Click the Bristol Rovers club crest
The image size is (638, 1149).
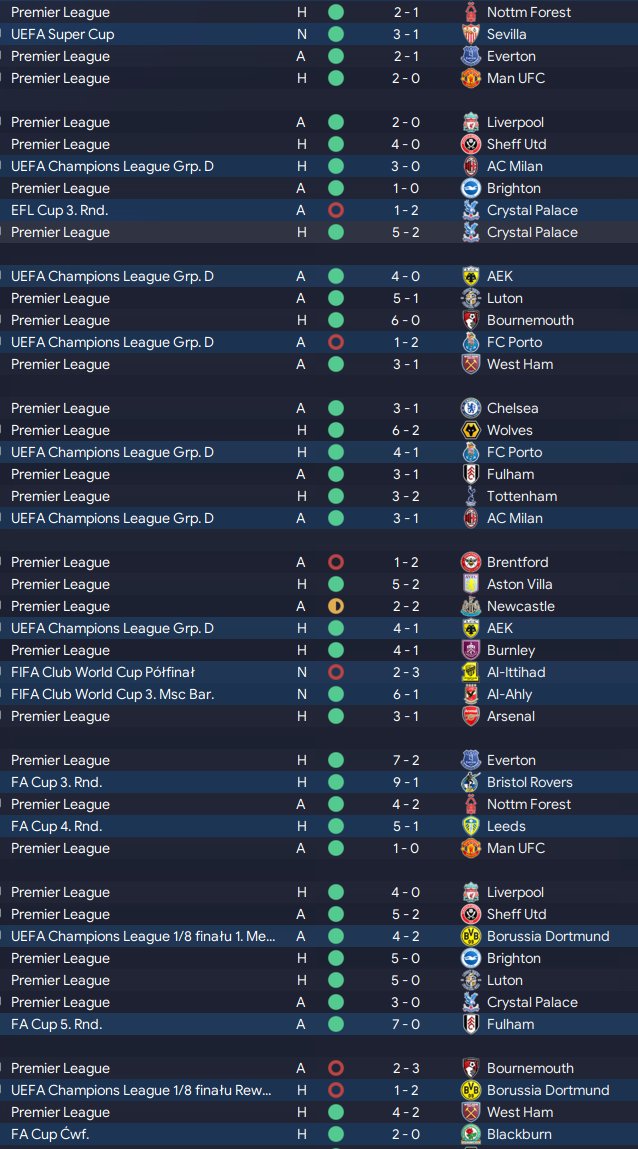pos(470,782)
